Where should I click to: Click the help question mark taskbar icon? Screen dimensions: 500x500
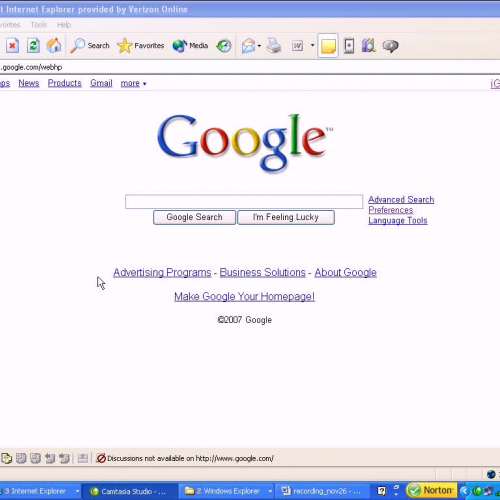click(382, 491)
